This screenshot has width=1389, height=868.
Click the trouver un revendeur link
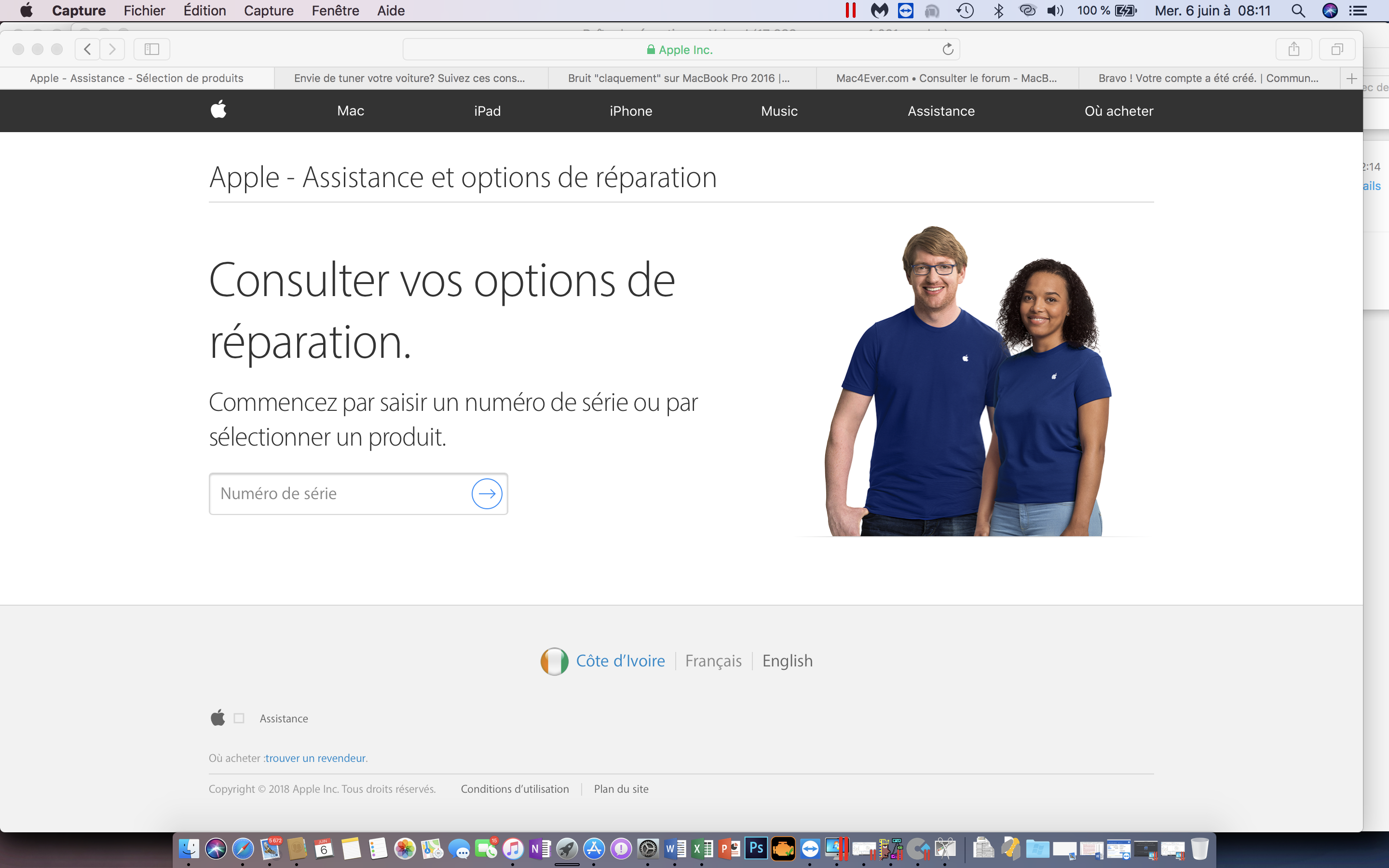click(x=315, y=759)
